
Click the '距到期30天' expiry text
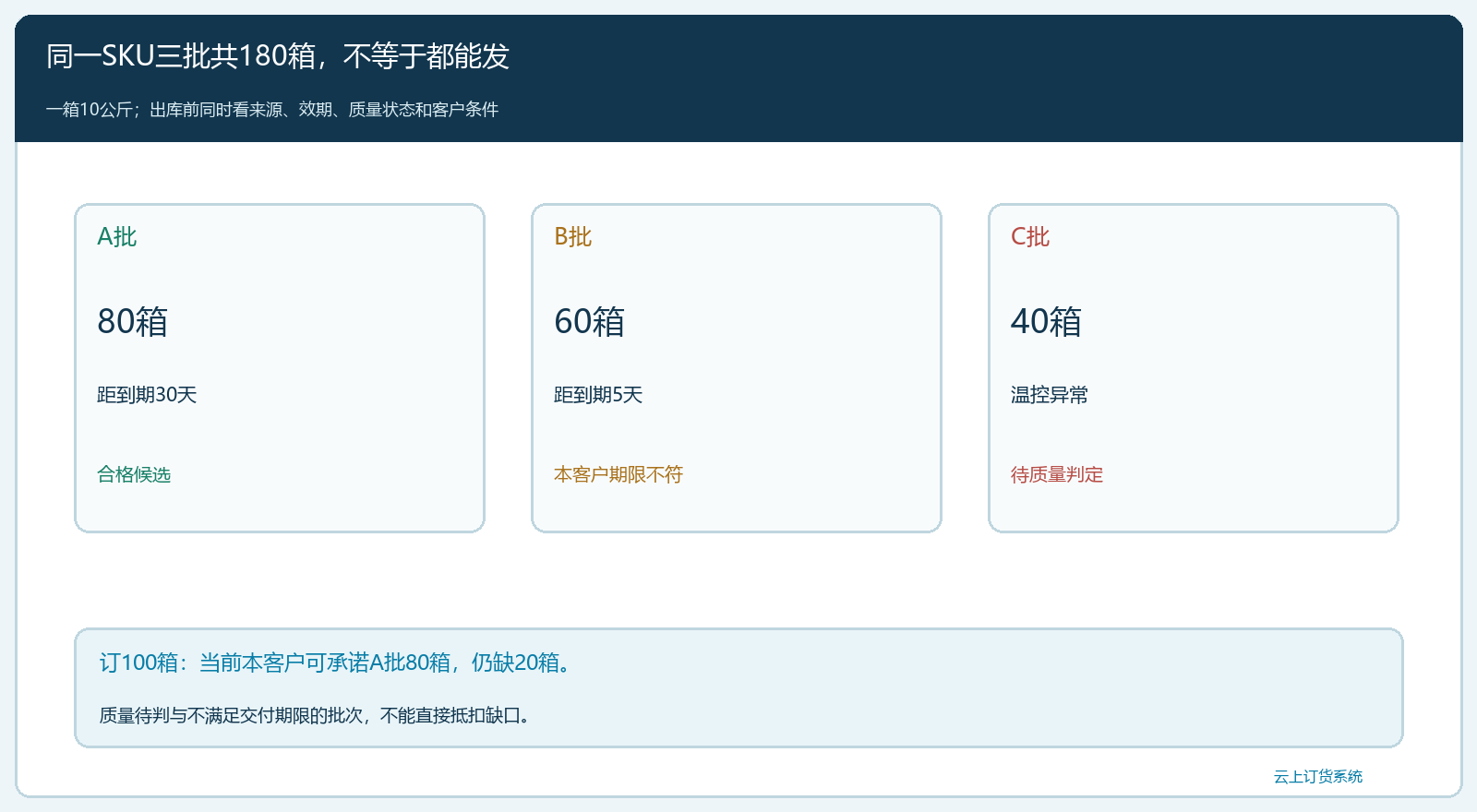[x=147, y=395]
